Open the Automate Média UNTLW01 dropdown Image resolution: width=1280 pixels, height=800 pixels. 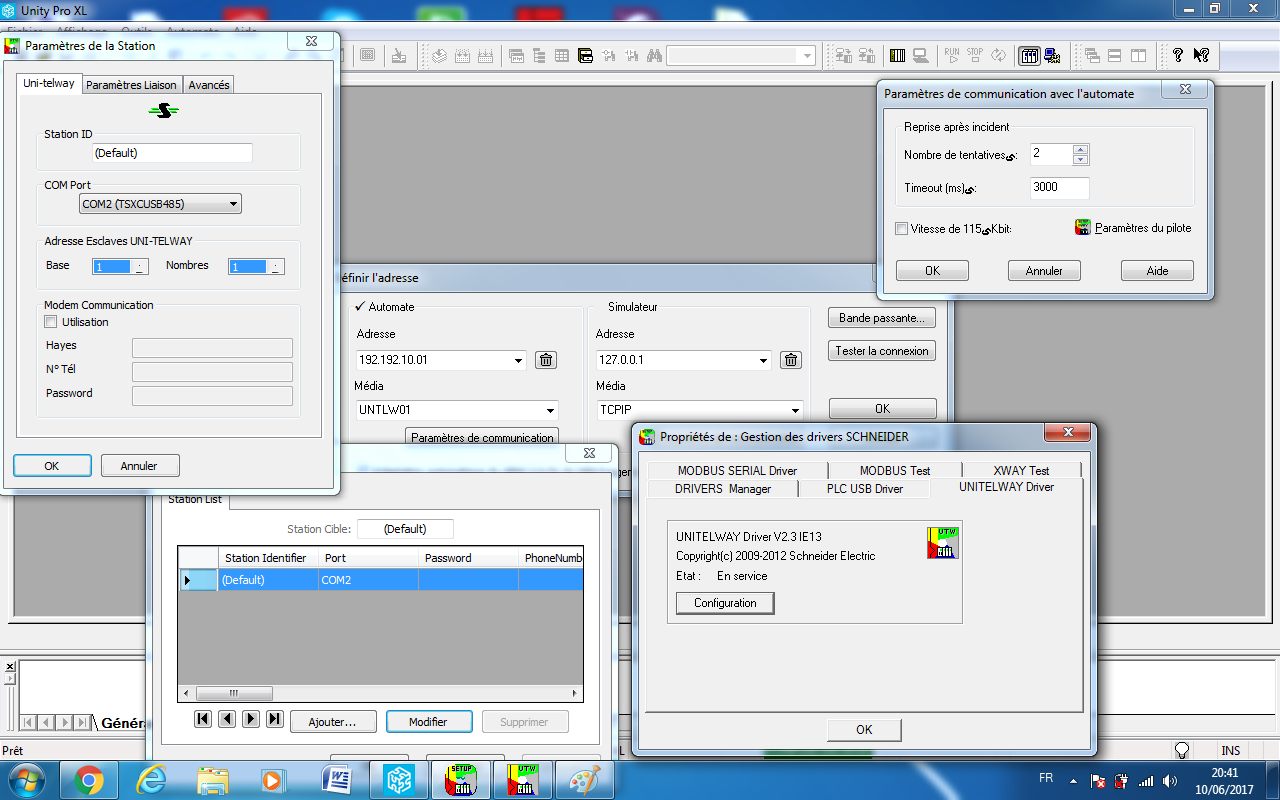coord(550,410)
